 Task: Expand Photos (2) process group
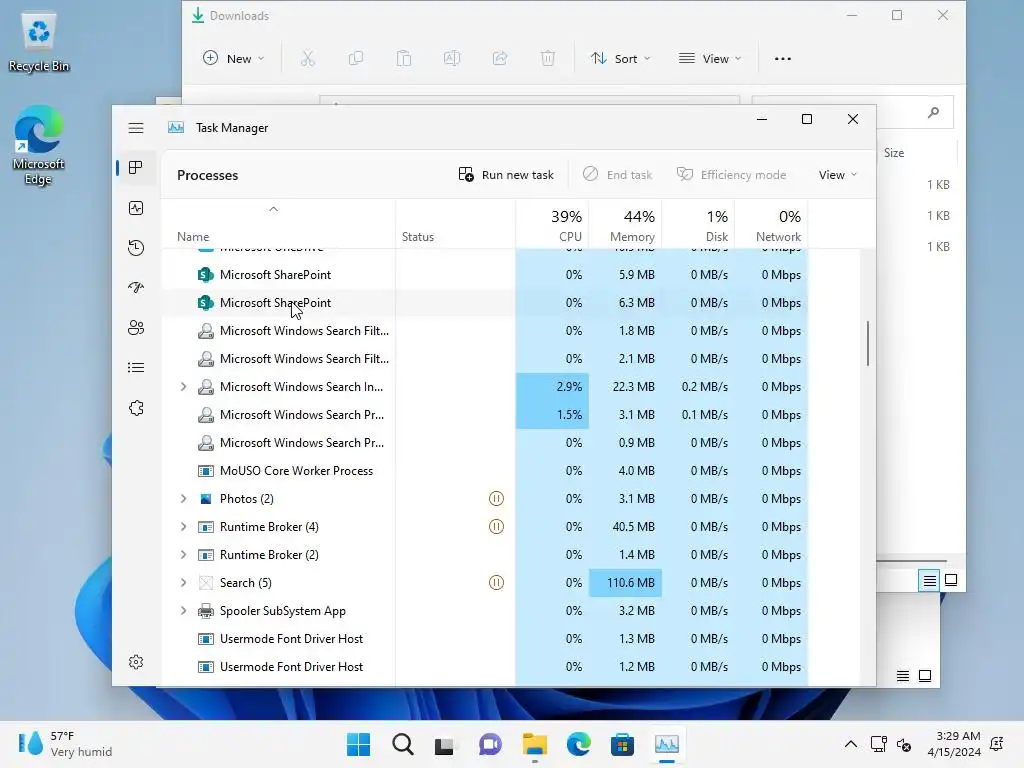(184, 498)
